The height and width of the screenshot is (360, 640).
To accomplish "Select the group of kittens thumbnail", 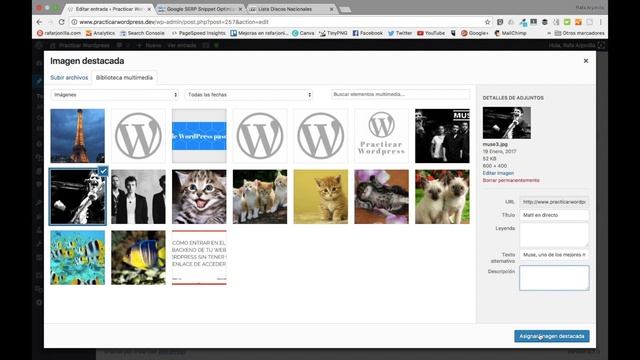I will (x=260, y=197).
